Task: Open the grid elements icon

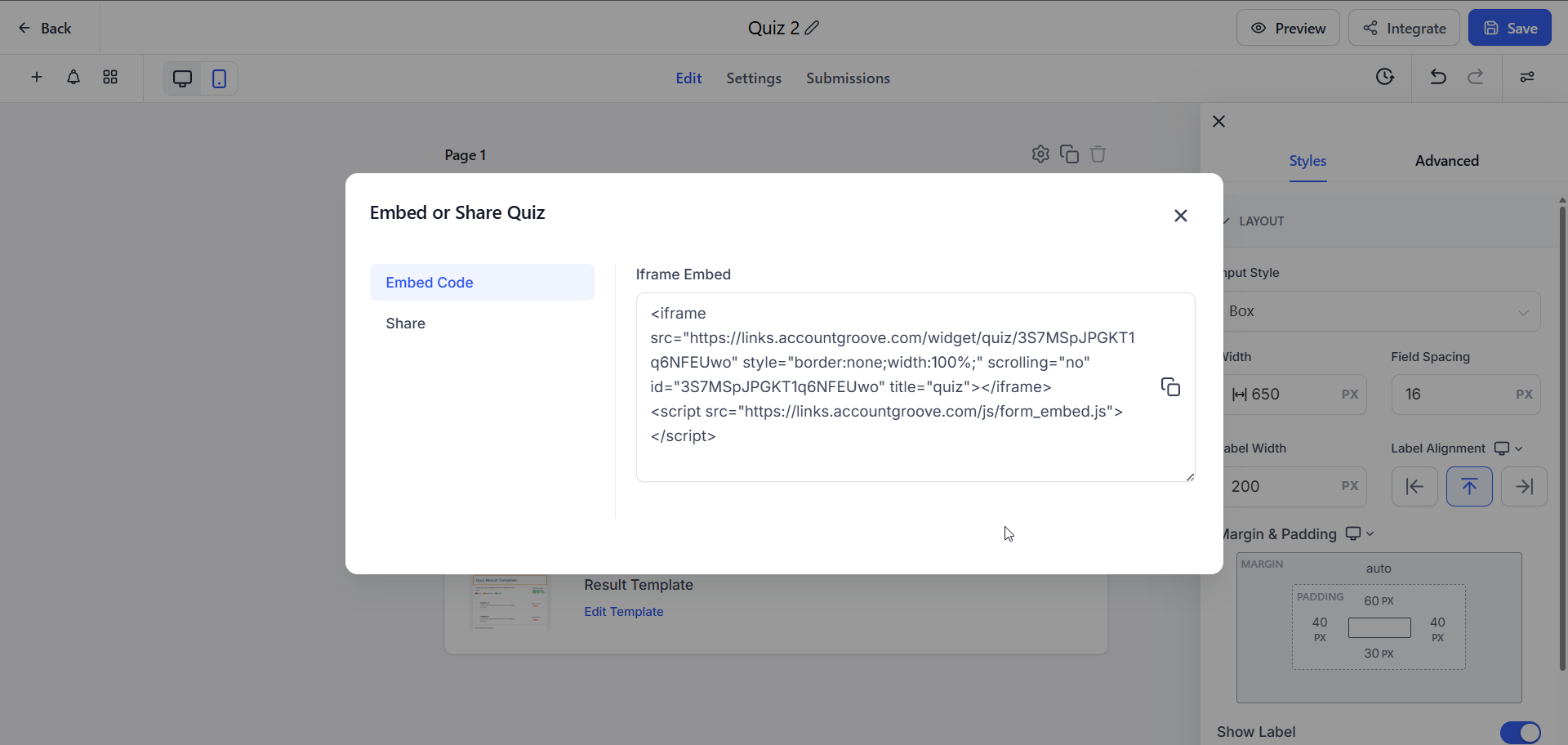Action: click(110, 77)
